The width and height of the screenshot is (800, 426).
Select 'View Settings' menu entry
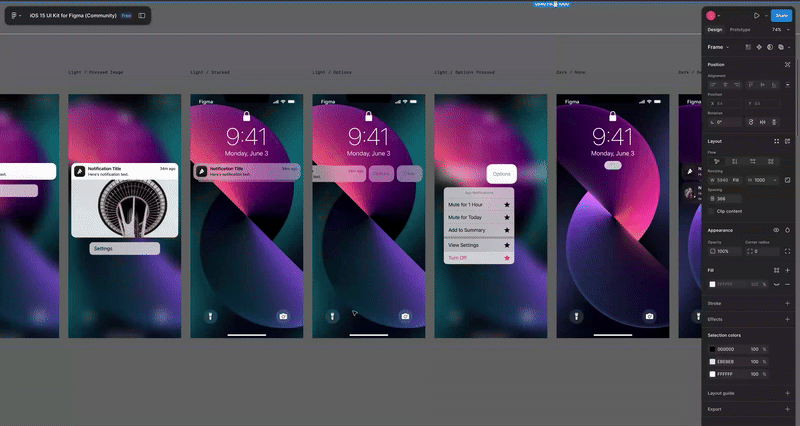pos(479,245)
